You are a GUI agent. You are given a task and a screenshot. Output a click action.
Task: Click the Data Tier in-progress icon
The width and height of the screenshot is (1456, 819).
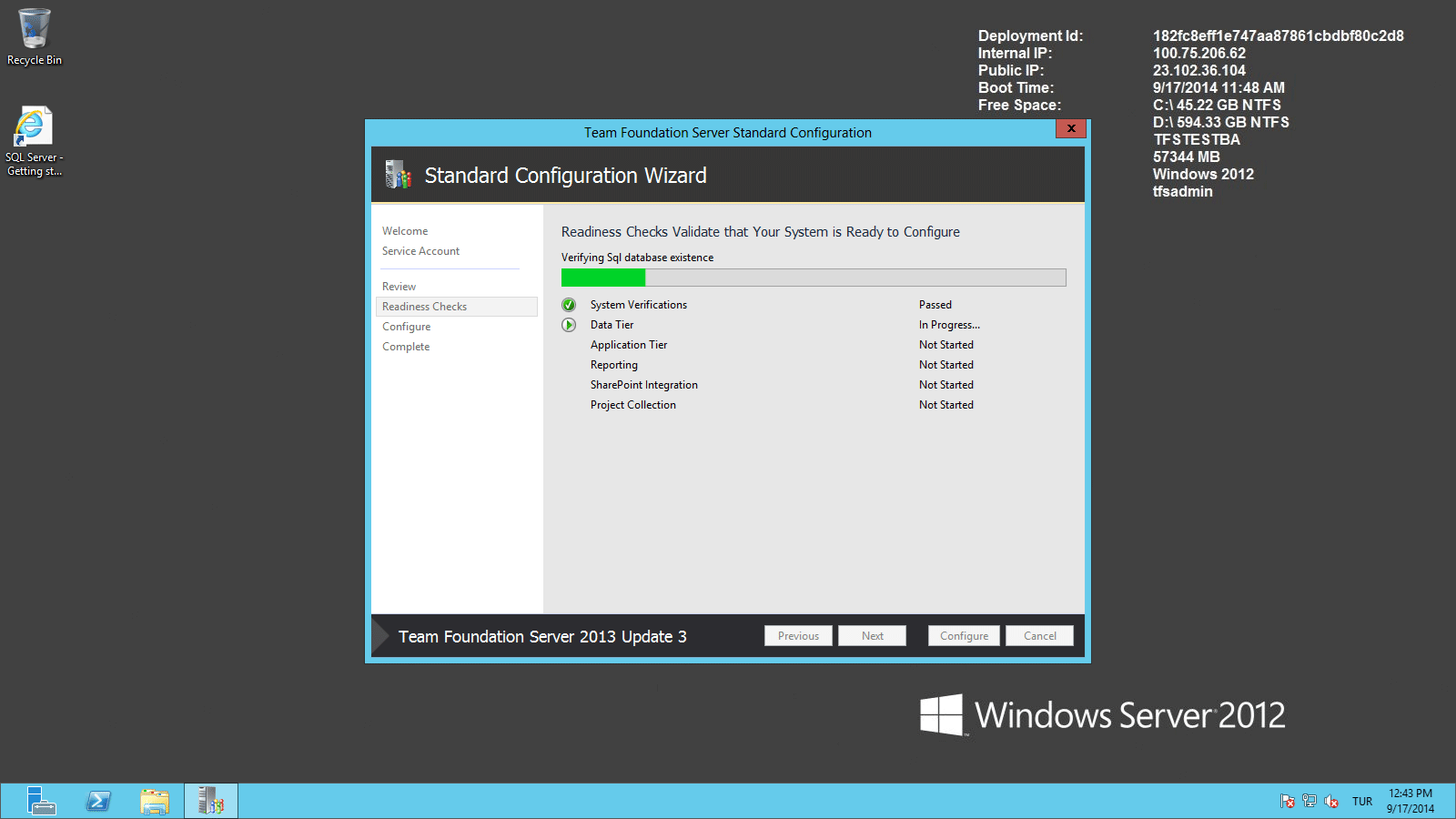pos(569,325)
